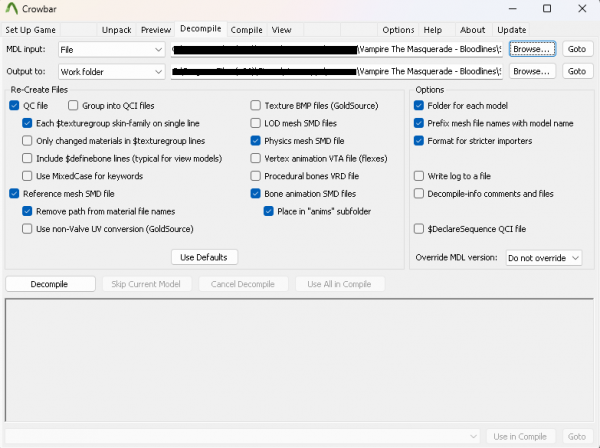Browse for the MDL input file
The height and width of the screenshot is (448, 600).
coord(532,48)
